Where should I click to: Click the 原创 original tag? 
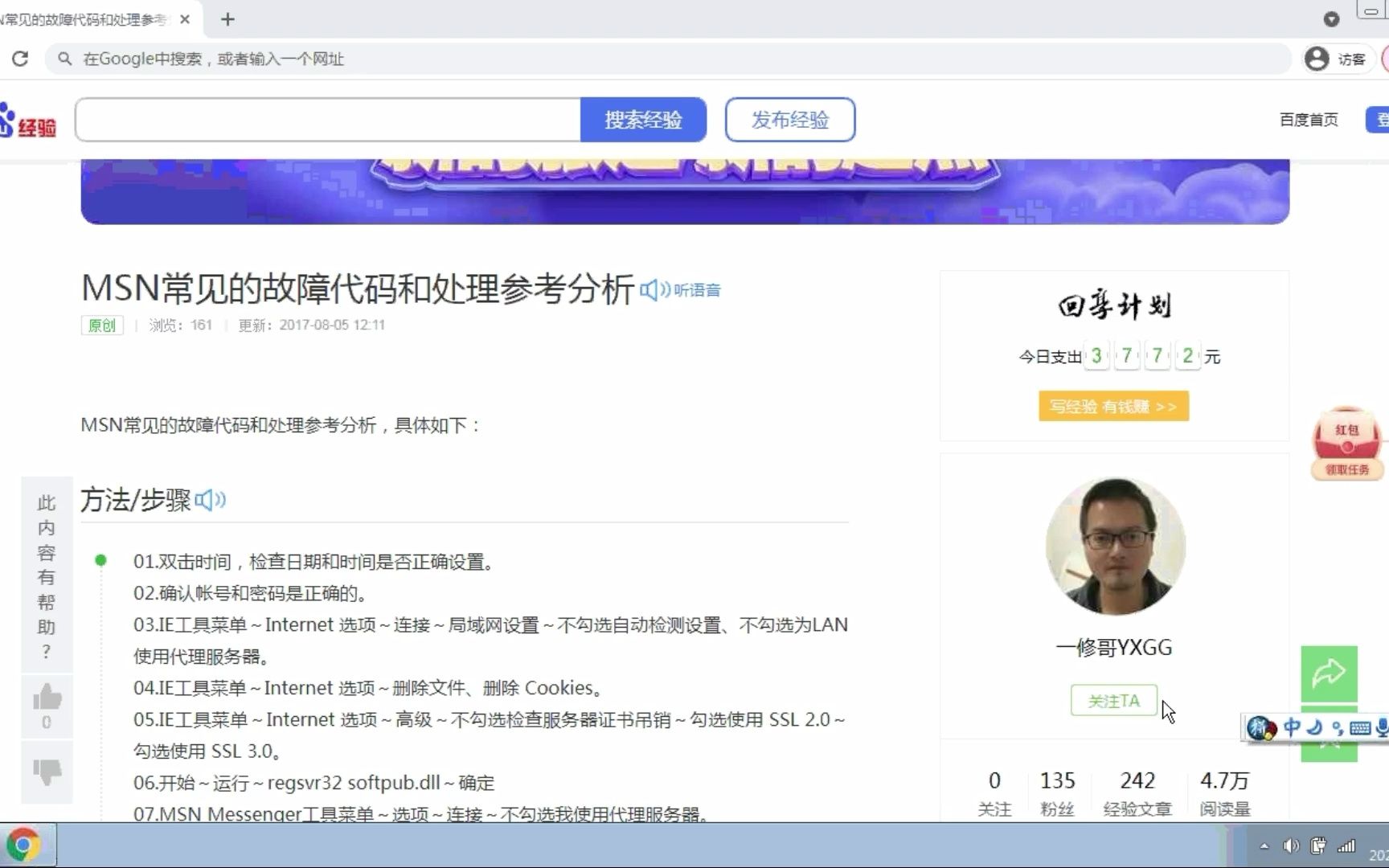click(x=102, y=325)
